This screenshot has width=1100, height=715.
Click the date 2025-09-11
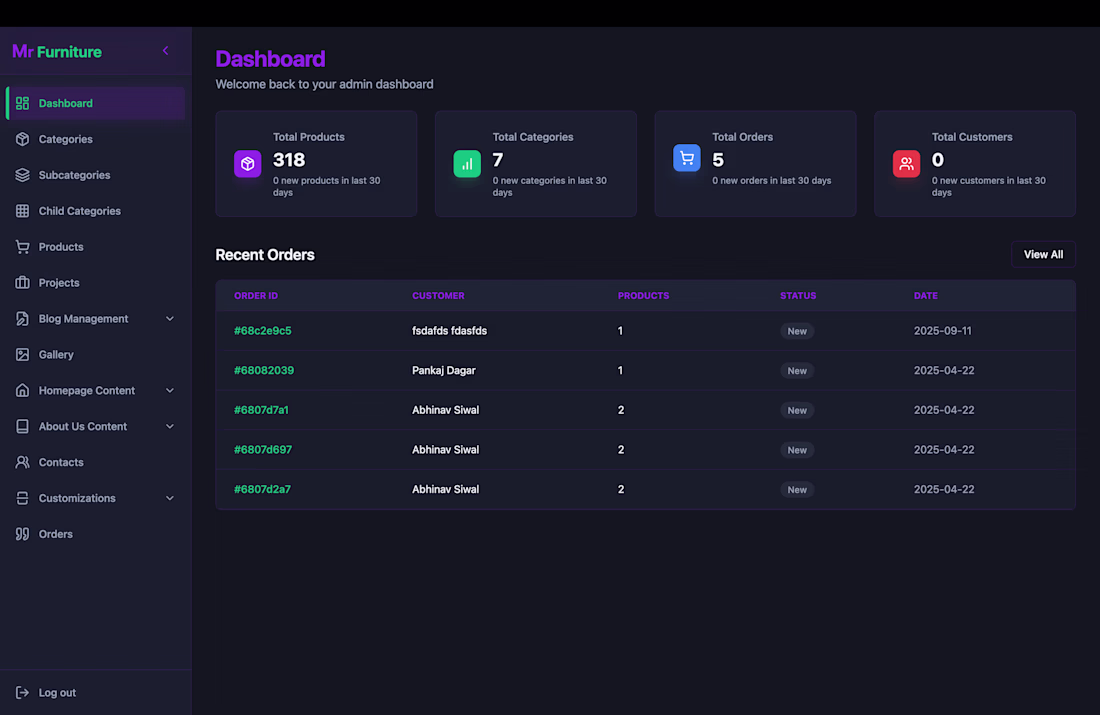[x=943, y=330]
